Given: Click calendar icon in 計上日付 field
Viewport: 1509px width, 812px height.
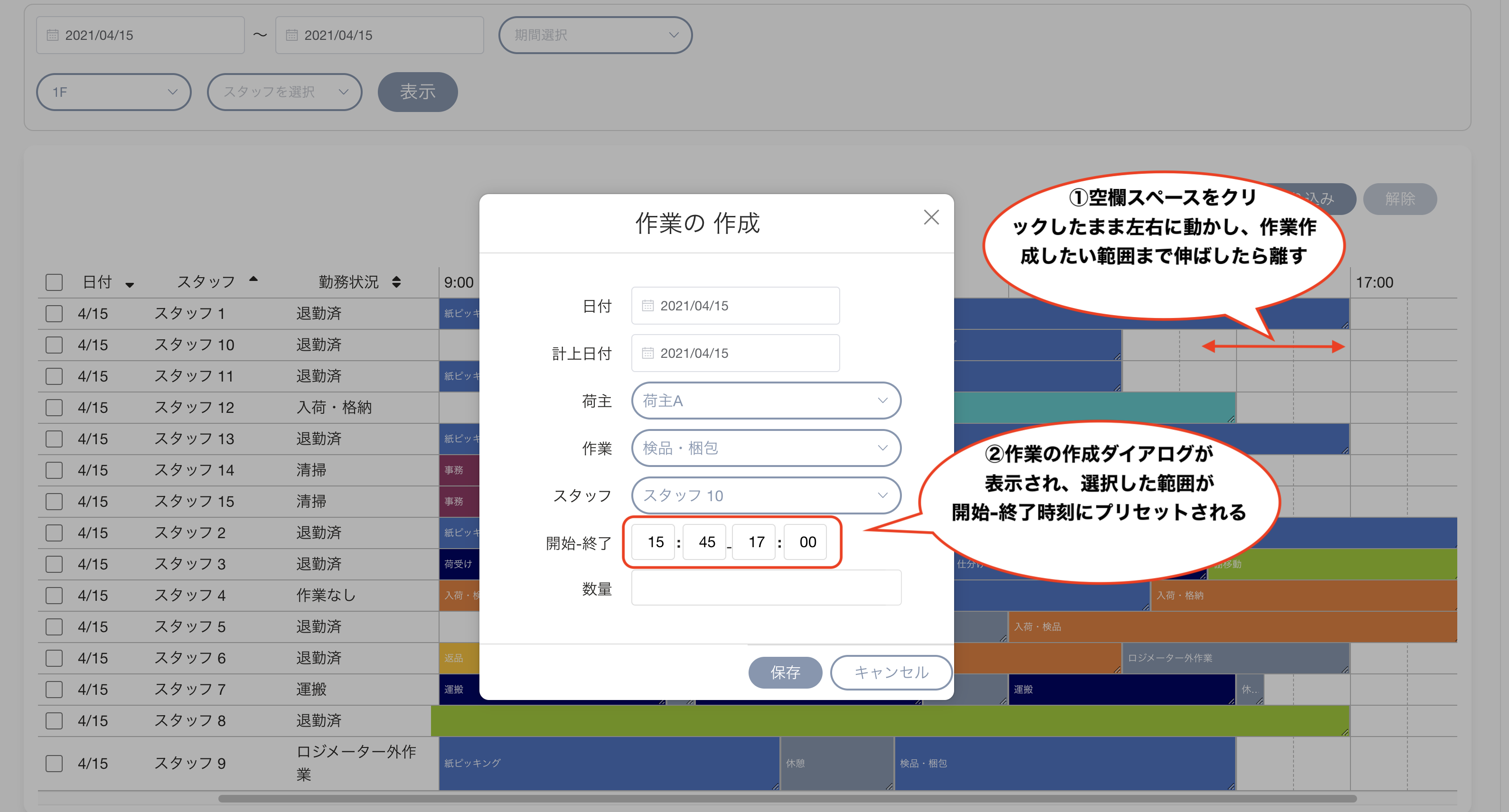Looking at the screenshot, I should pos(647,353).
